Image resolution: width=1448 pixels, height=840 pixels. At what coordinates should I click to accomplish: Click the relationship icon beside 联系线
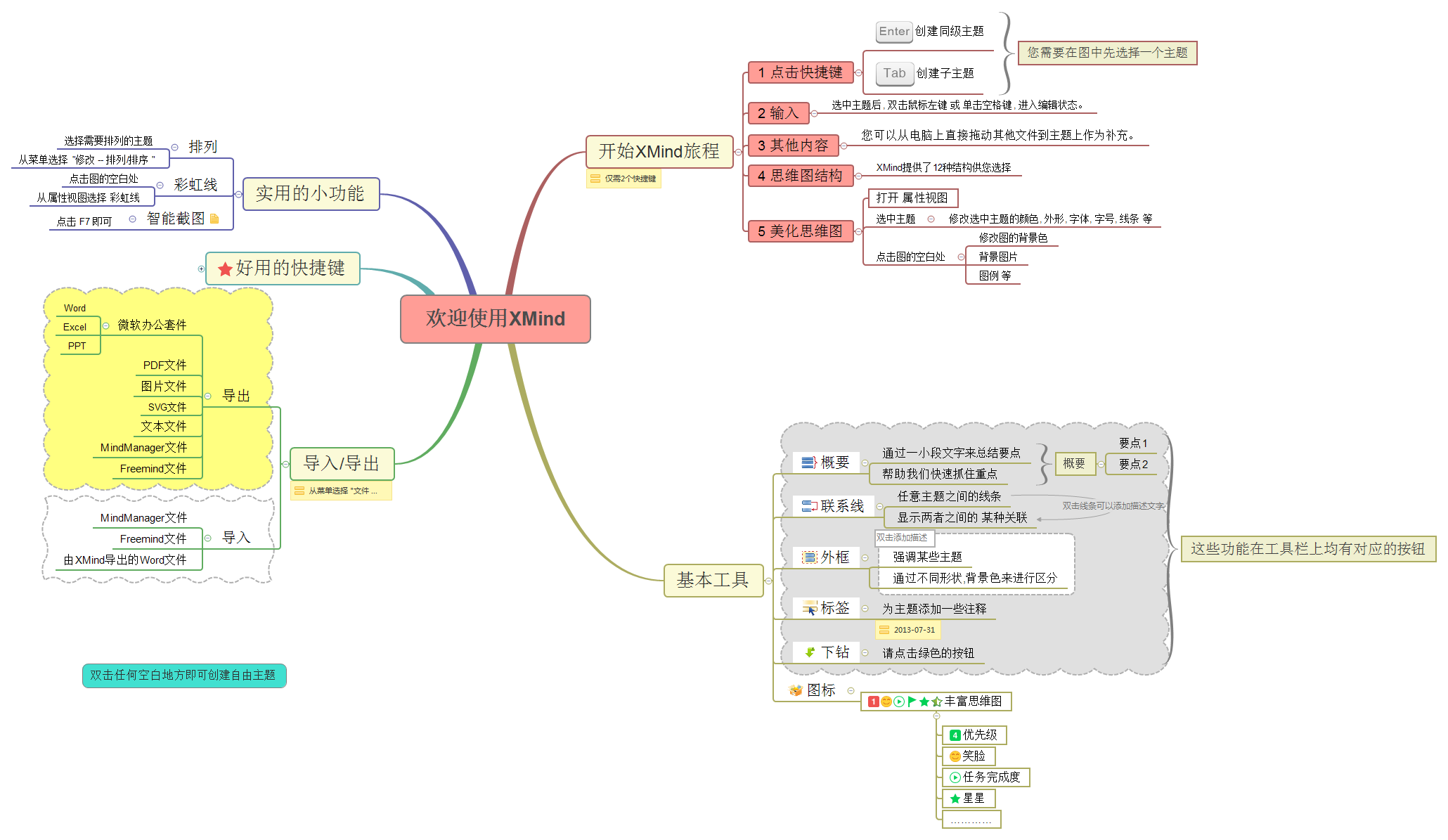tap(809, 506)
